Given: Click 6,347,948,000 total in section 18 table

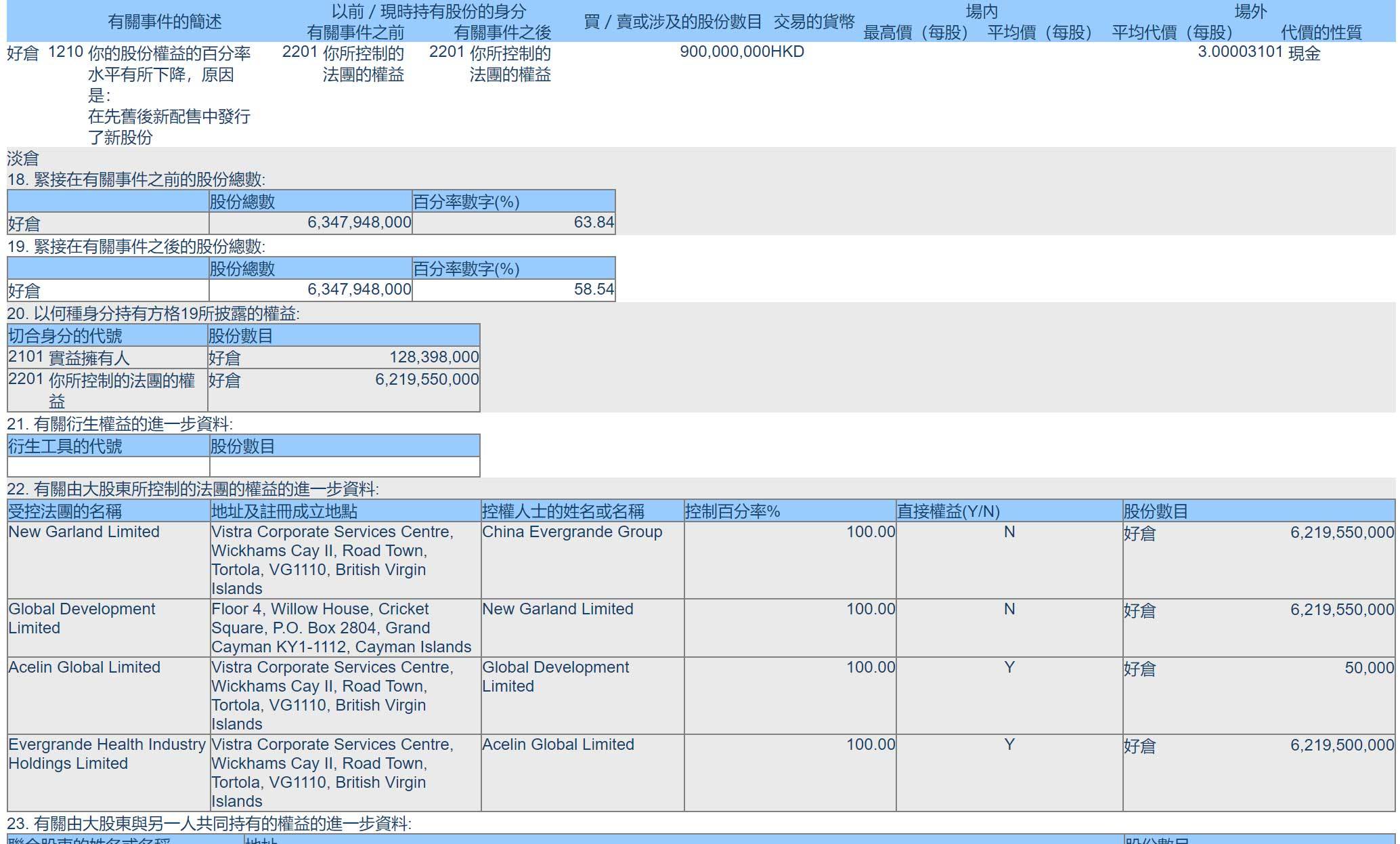Looking at the screenshot, I should click(x=359, y=222).
